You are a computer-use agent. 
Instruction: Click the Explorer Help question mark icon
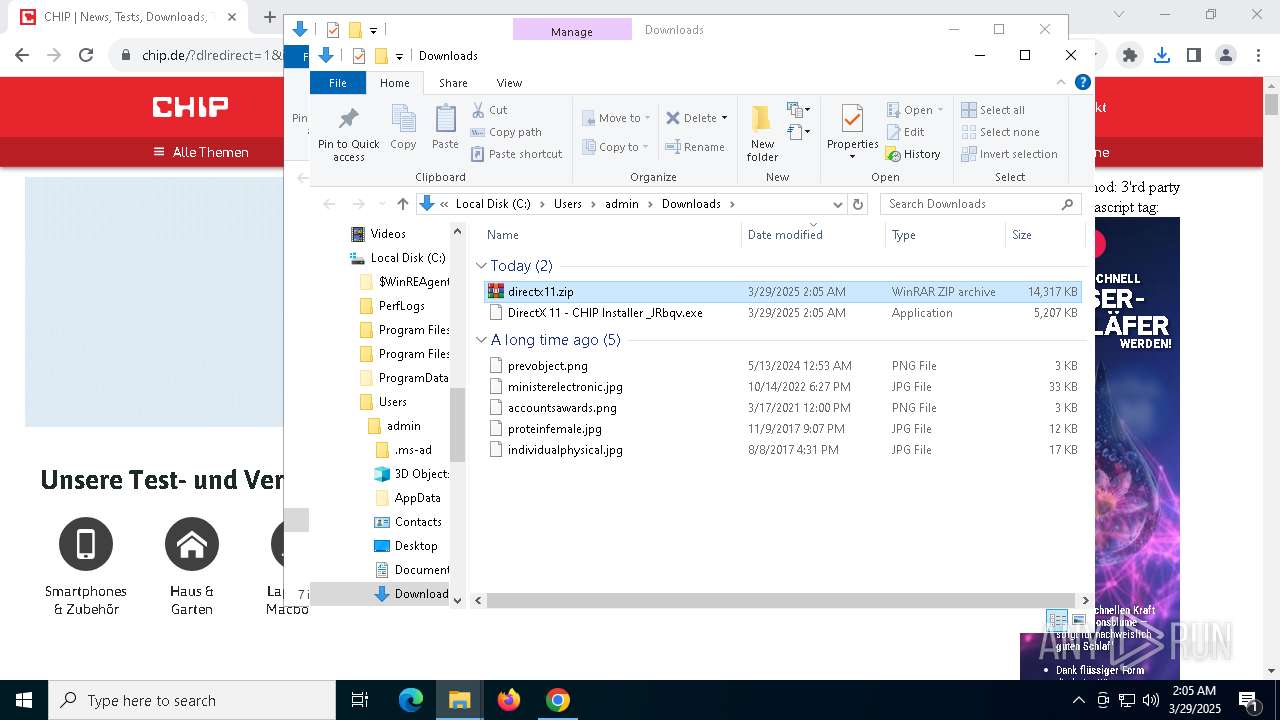coord(1081,83)
